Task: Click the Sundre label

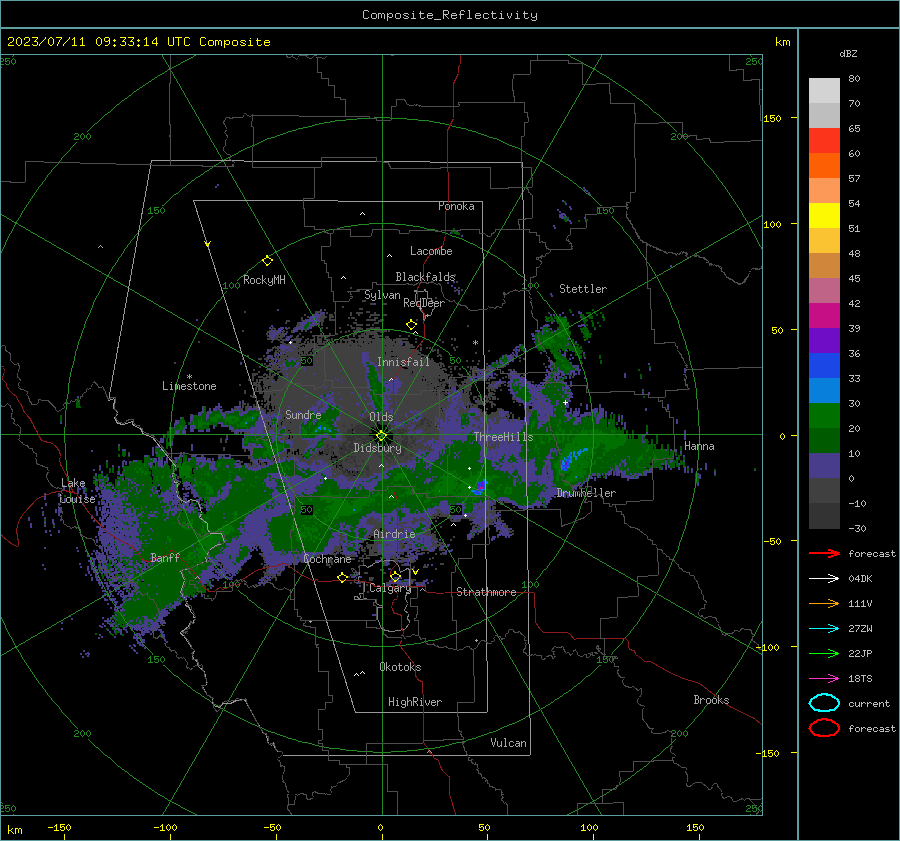Action: 303,414
